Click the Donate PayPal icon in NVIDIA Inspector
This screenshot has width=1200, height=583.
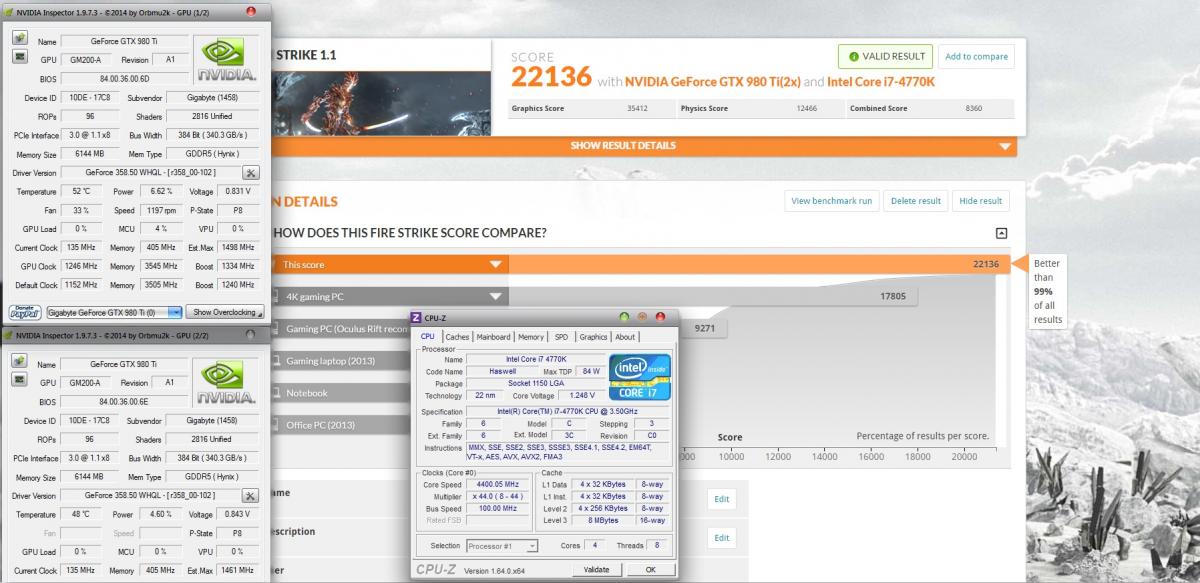25,312
